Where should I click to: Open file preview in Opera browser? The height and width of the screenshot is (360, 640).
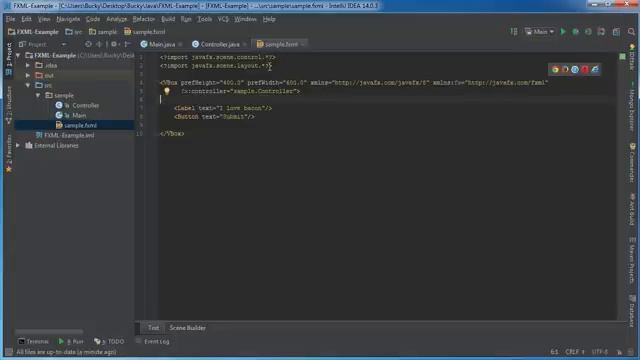coord(585,69)
